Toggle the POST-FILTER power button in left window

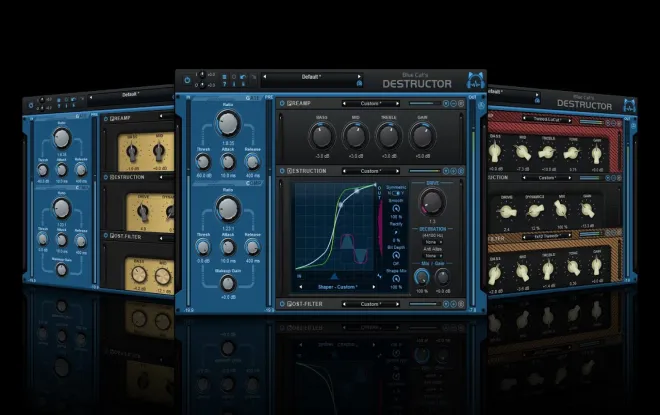click(106, 236)
